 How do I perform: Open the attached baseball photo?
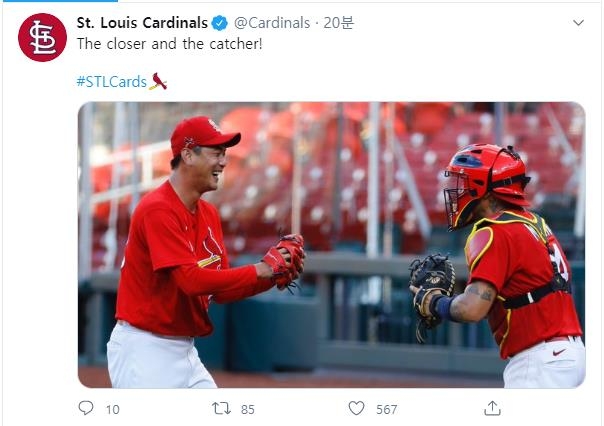tap(331, 244)
